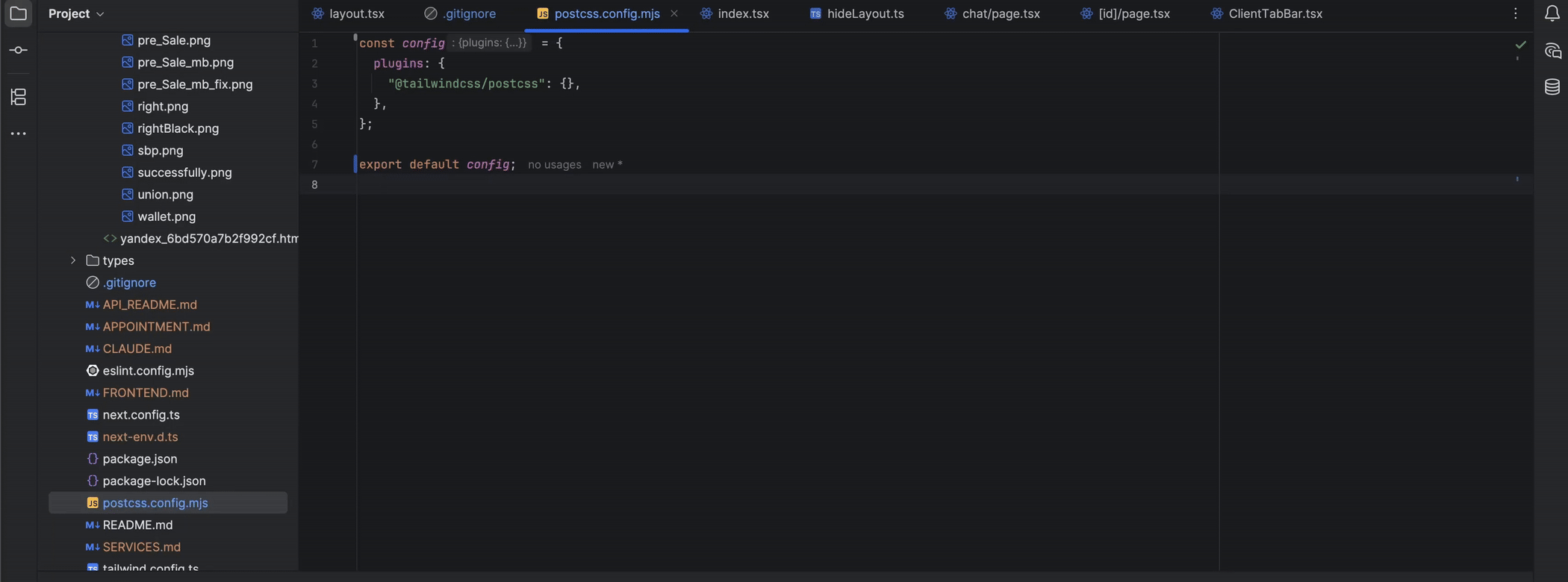
Task: Open the Project tool window folder icon
Action: tap(18, 13)
